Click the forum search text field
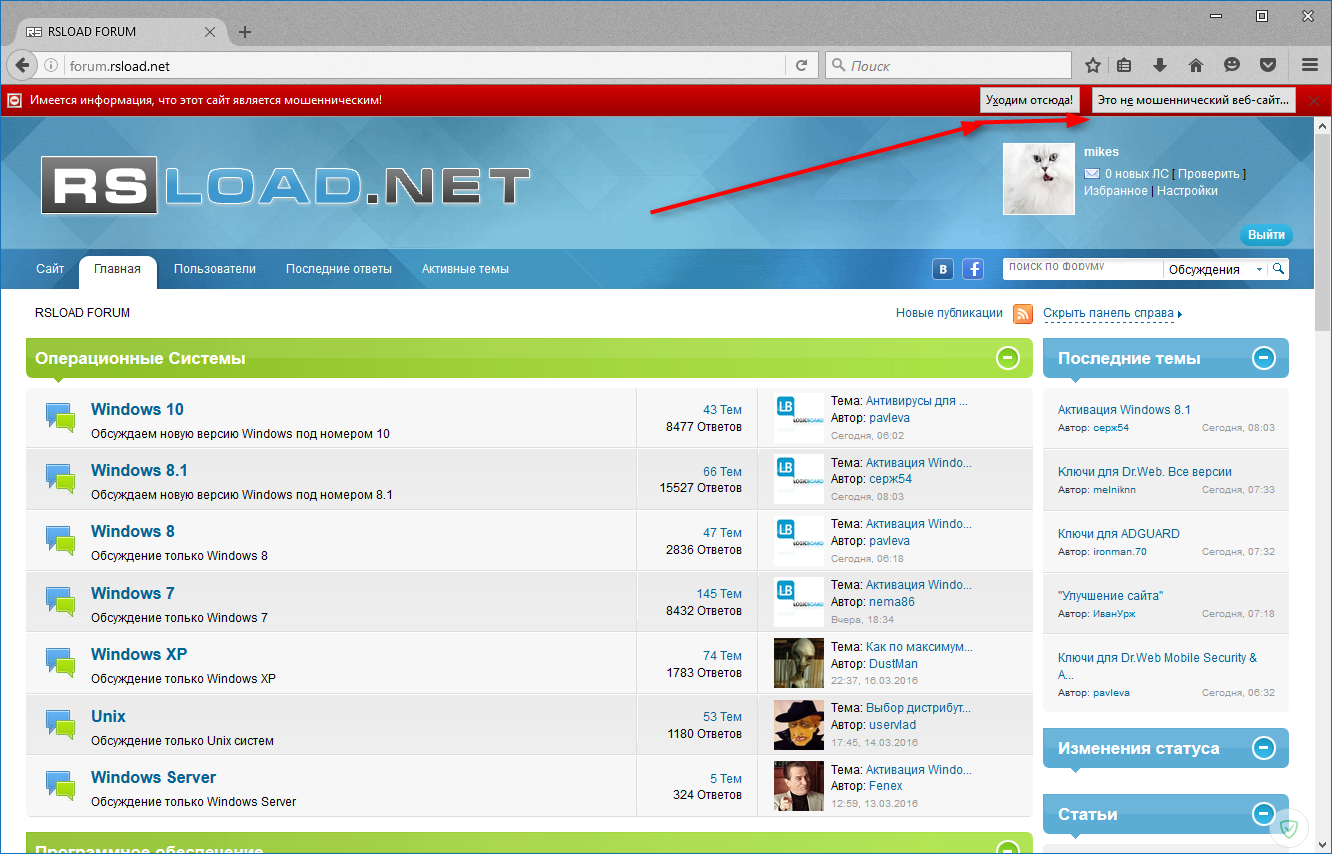 pyautogui.click(x=1083, y=269)
